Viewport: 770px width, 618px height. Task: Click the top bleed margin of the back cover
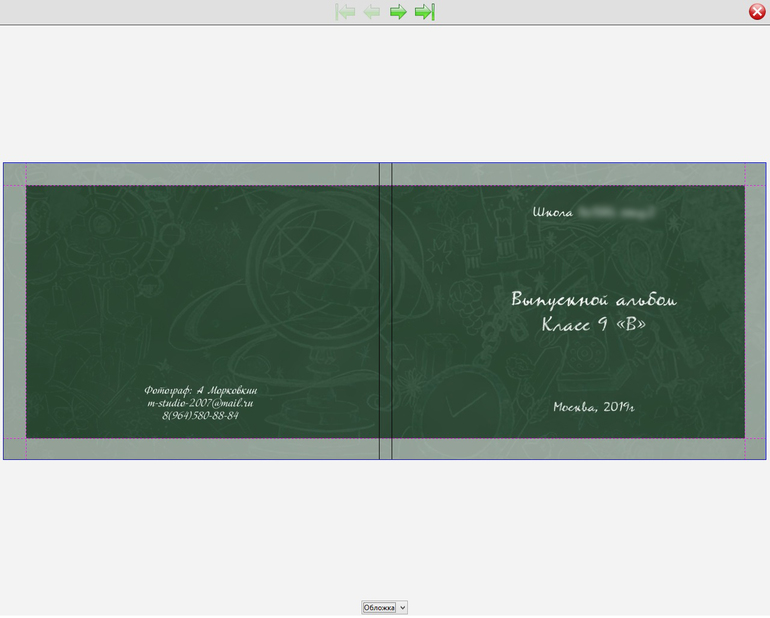coord(200,174)
